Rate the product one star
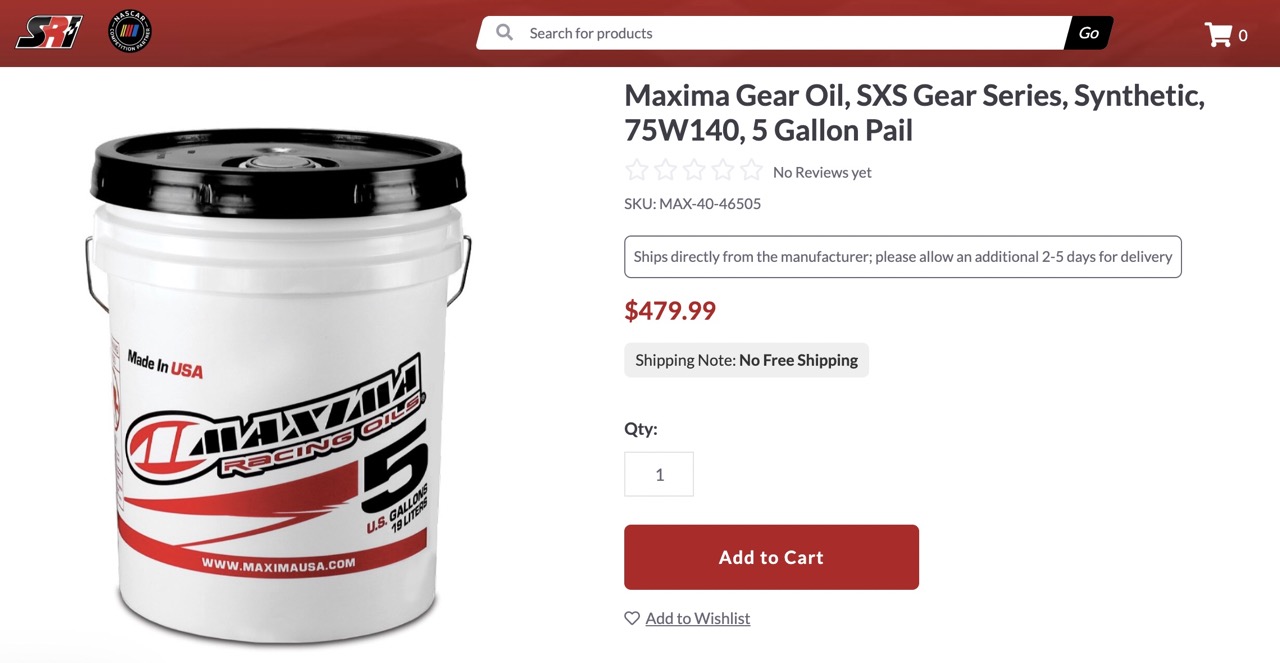 point(637,171)
